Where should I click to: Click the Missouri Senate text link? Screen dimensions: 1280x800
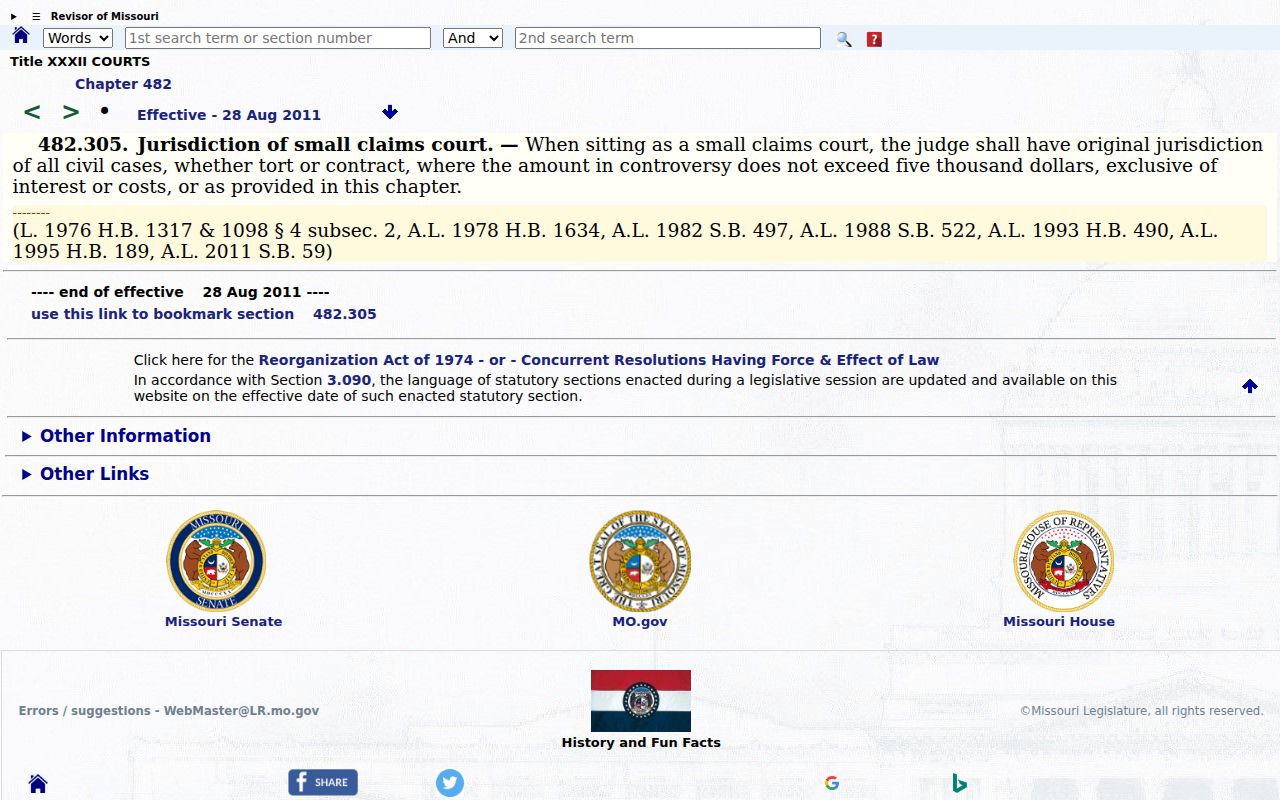[x=223, y=621]
